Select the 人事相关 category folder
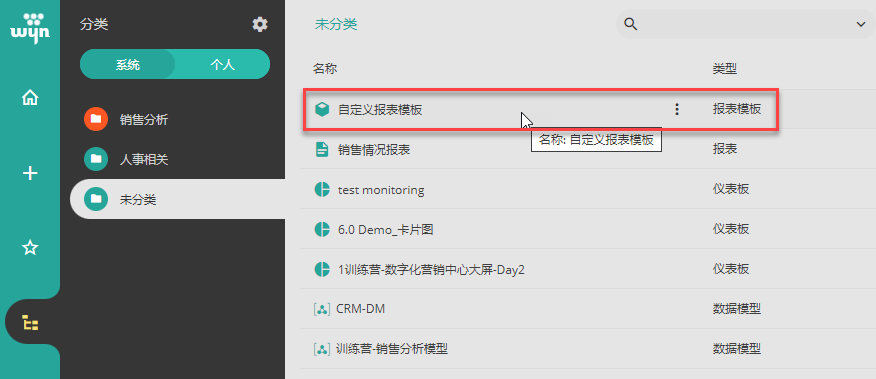The width and height of the screenshot is (876, 379). 144,159
